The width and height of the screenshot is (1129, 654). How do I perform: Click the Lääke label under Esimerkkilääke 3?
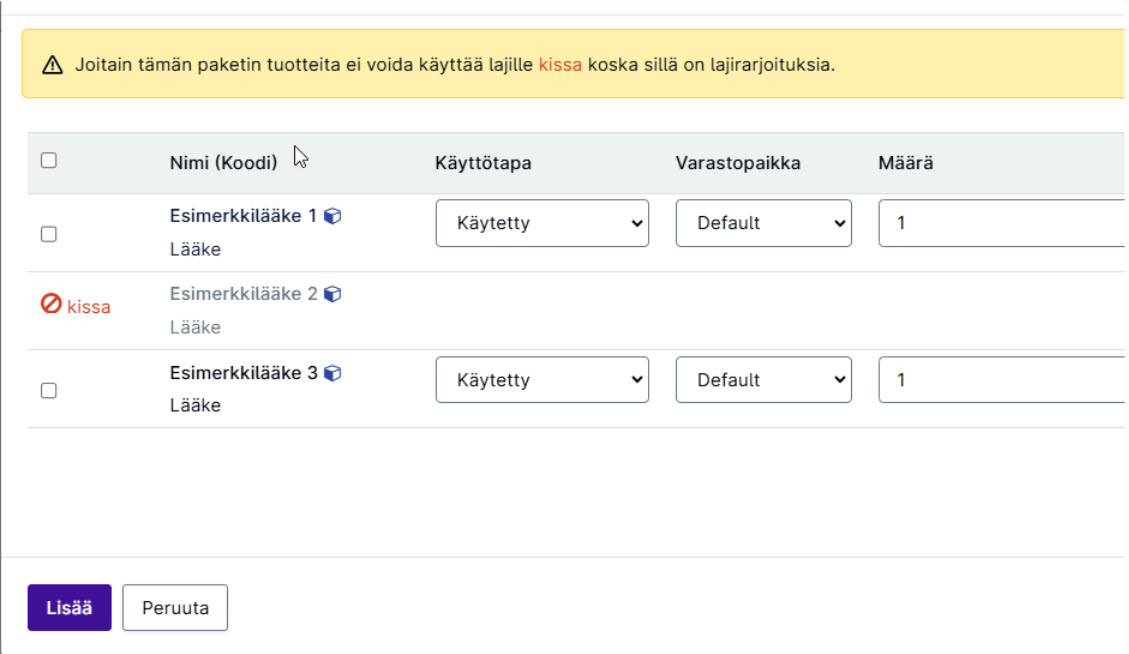[x=195, y=406]
